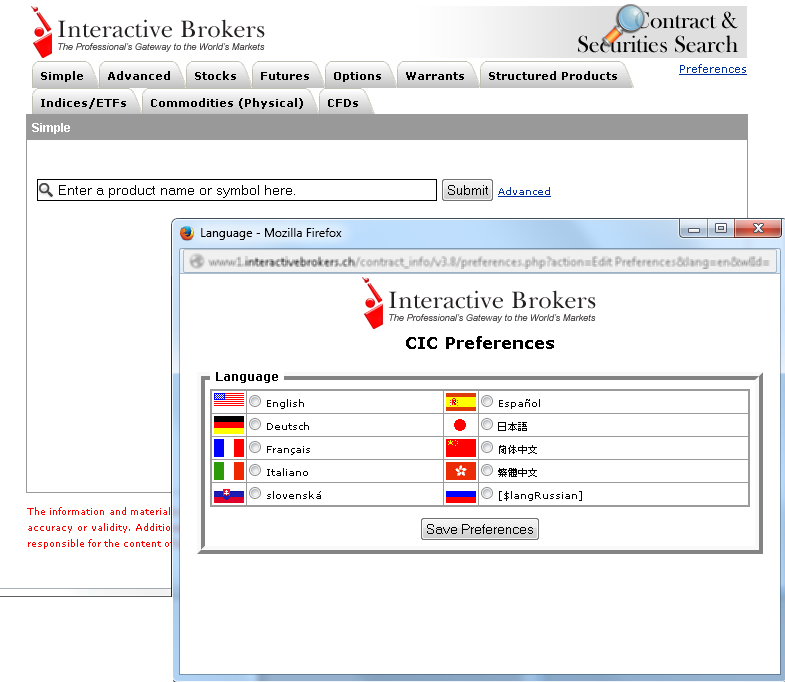Click the Save Preferences button
The width and height of the screenshot is (785, 682).
480,529
